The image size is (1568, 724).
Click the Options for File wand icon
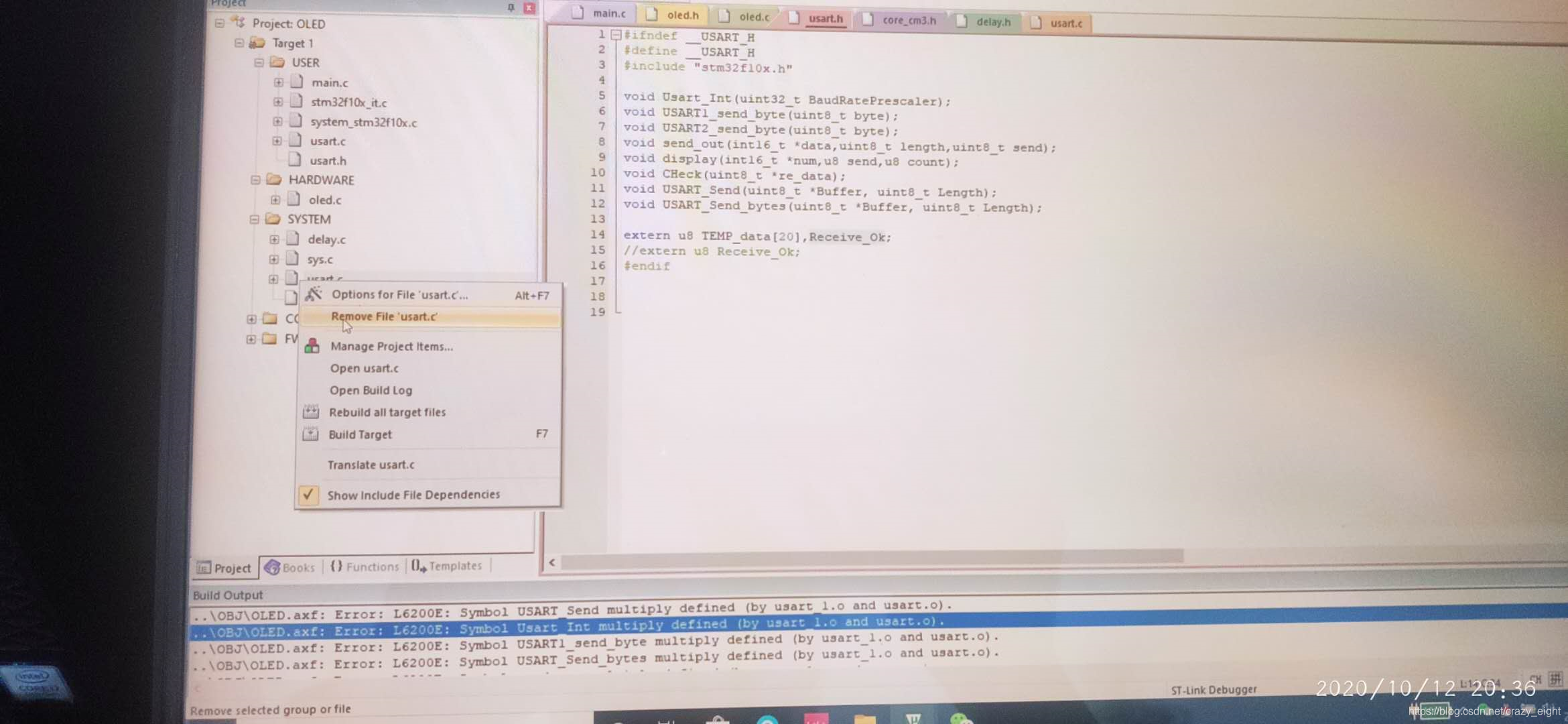(x=313, y=294)
